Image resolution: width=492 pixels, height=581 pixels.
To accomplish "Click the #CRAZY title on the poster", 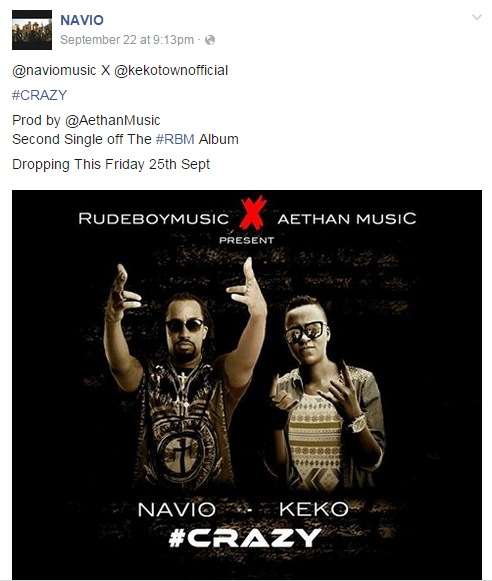I will tap(245, 538).
